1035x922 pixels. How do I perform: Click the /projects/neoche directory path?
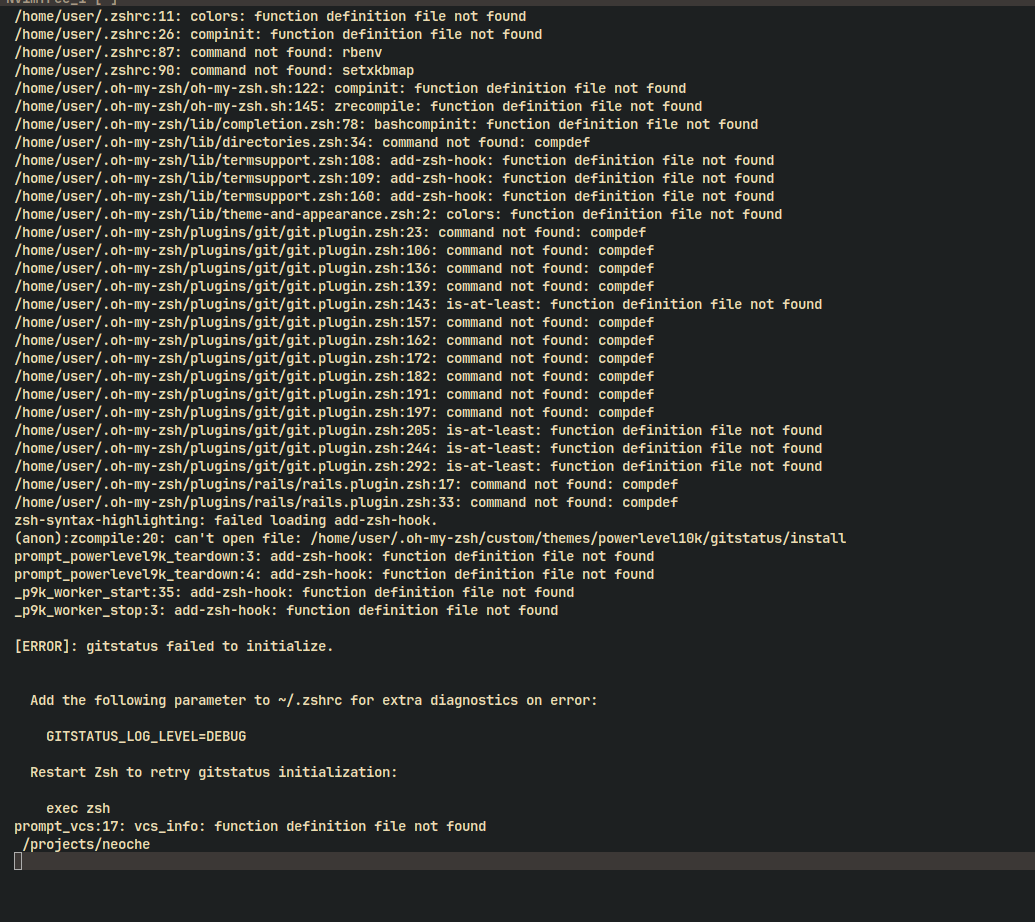(x=86, y=844)
